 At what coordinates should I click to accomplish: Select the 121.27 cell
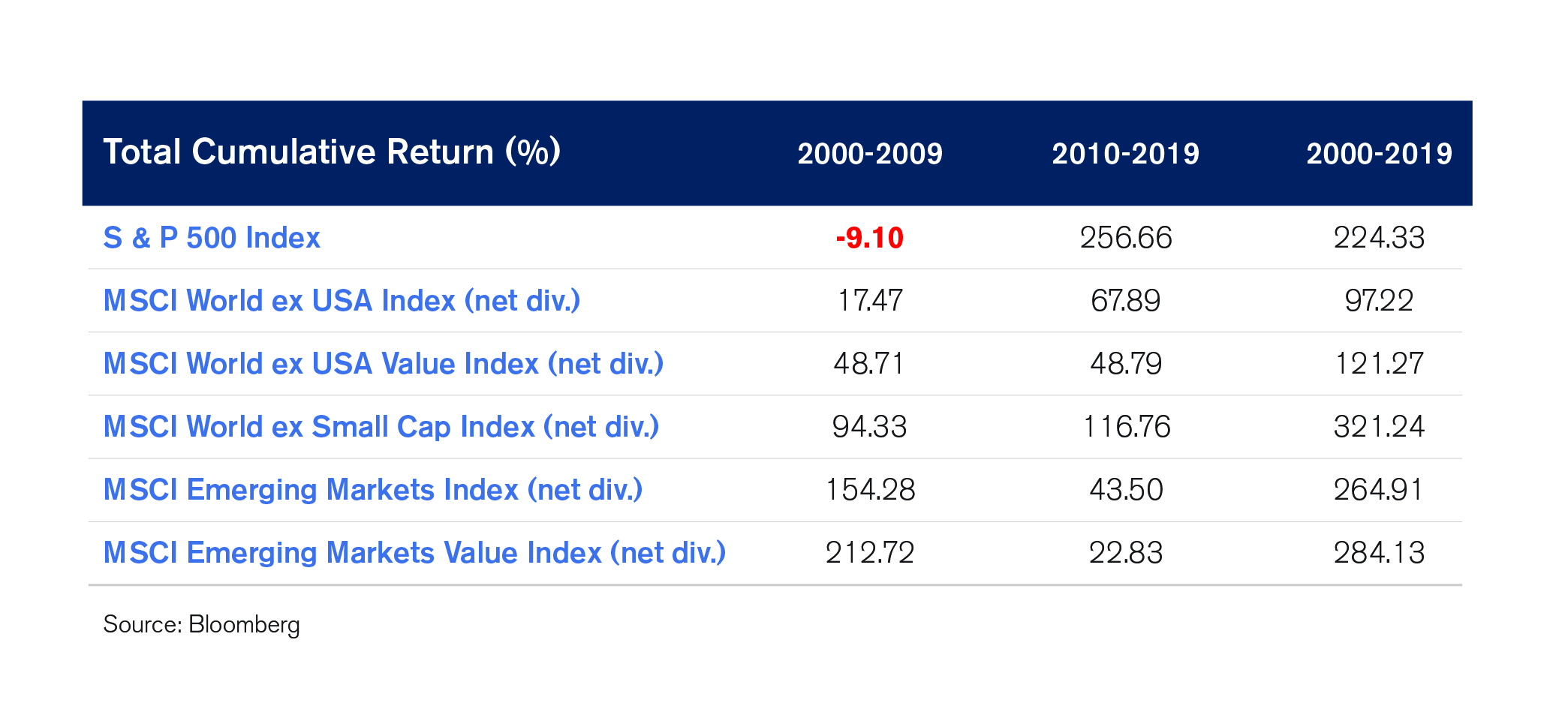(x=1379, y=364)
